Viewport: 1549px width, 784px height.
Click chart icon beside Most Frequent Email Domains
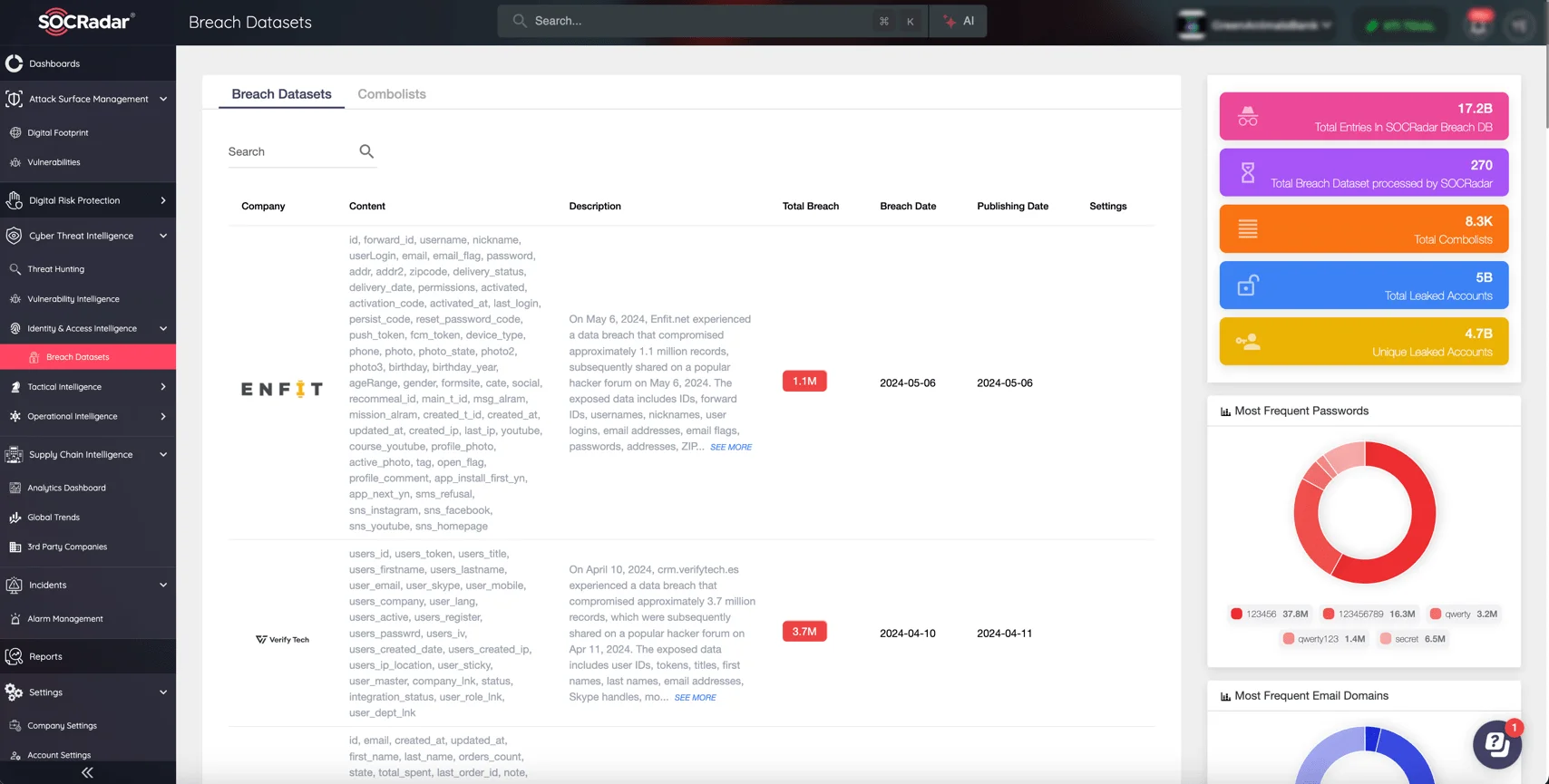pyautogui.click(x=1225, y=696)
